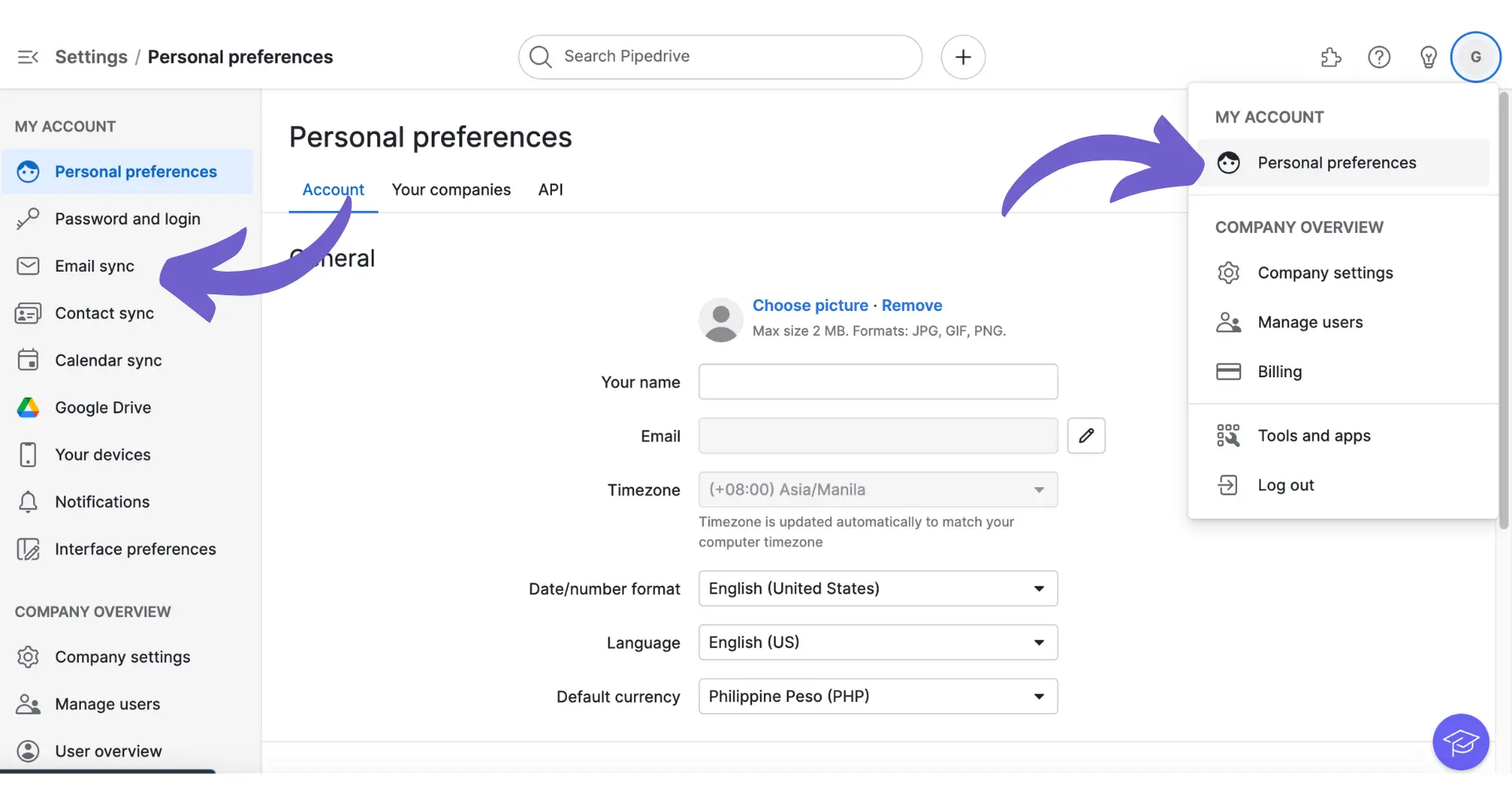
Task: Open the graduation cap learning button
Action: coord(1461,742)
